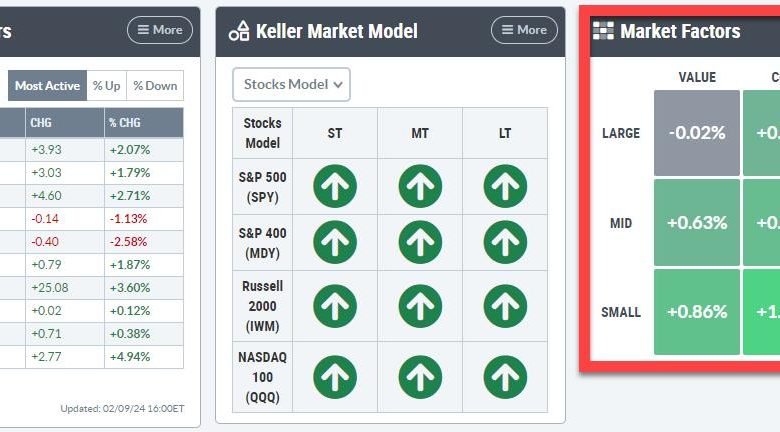This screenshot has width=780, height=432.
Task: Open the Keller Market Model More menu
Action: tap(524, 30)
